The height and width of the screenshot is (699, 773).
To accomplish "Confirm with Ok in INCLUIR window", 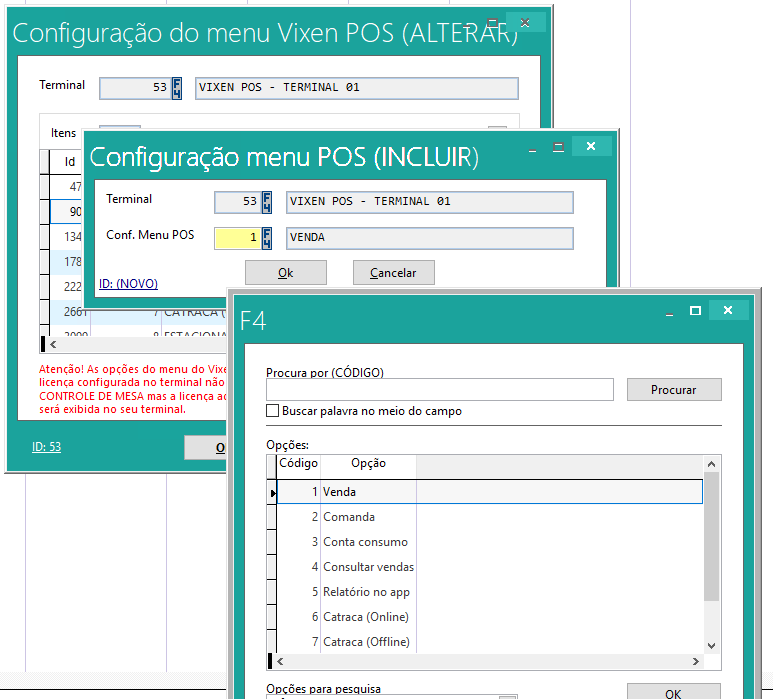I will pyautogui.click(x=285, y=273).
